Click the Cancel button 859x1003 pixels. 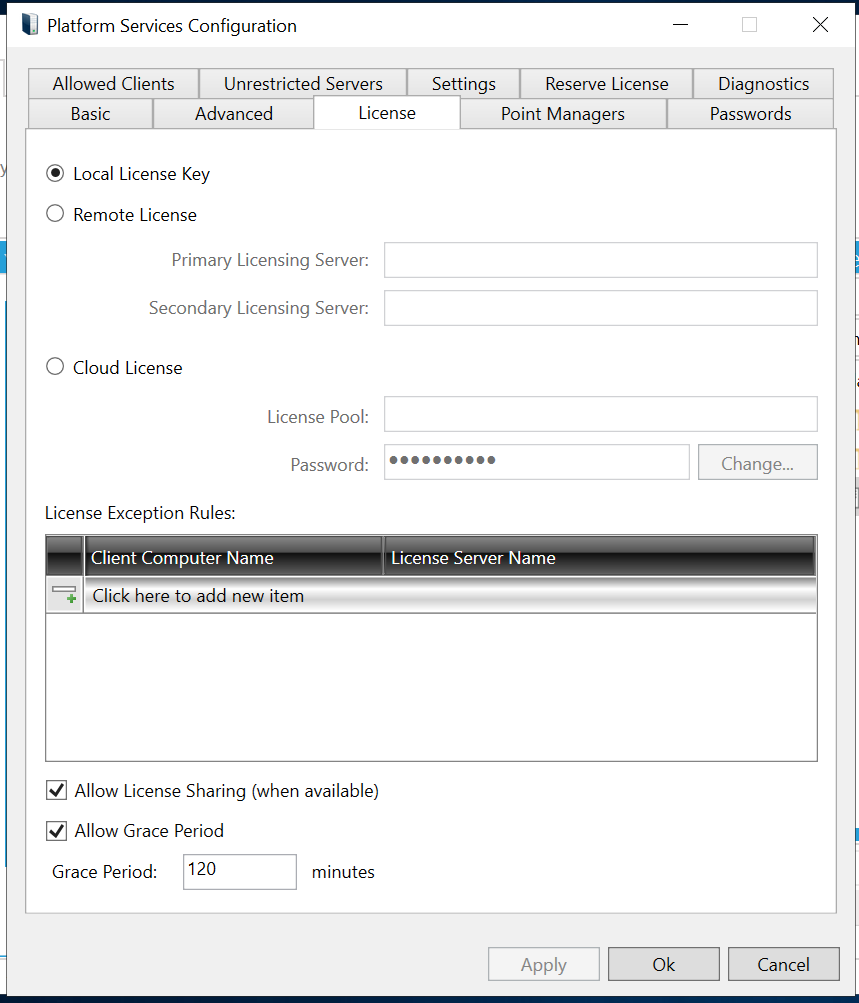click(783, 965)
